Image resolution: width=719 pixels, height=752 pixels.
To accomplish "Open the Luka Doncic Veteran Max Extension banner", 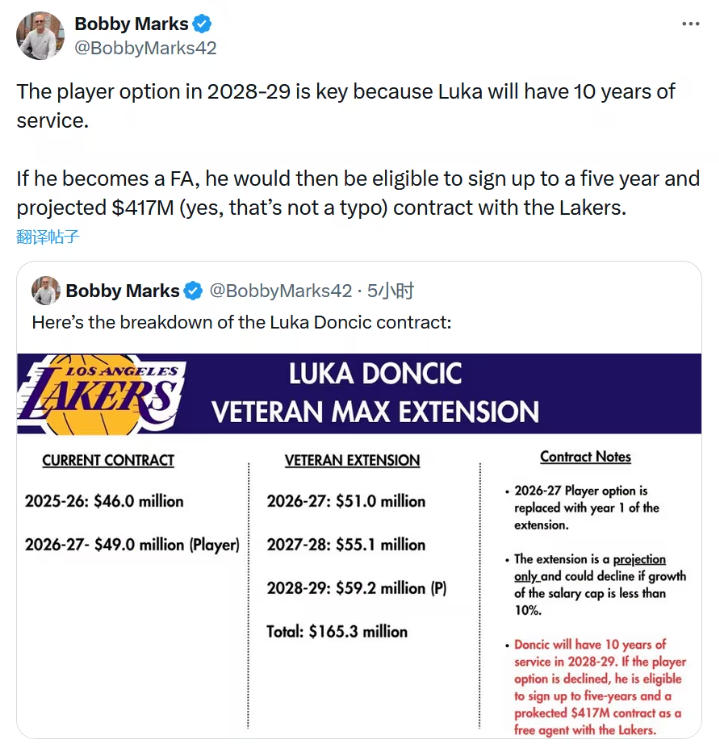I will pyautogui.click(x=375, y=393).
